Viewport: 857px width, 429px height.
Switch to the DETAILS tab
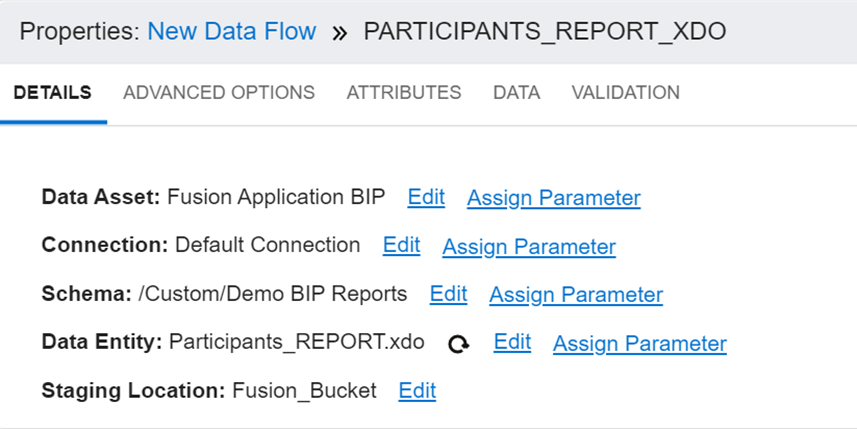click(x=52, y=93)
